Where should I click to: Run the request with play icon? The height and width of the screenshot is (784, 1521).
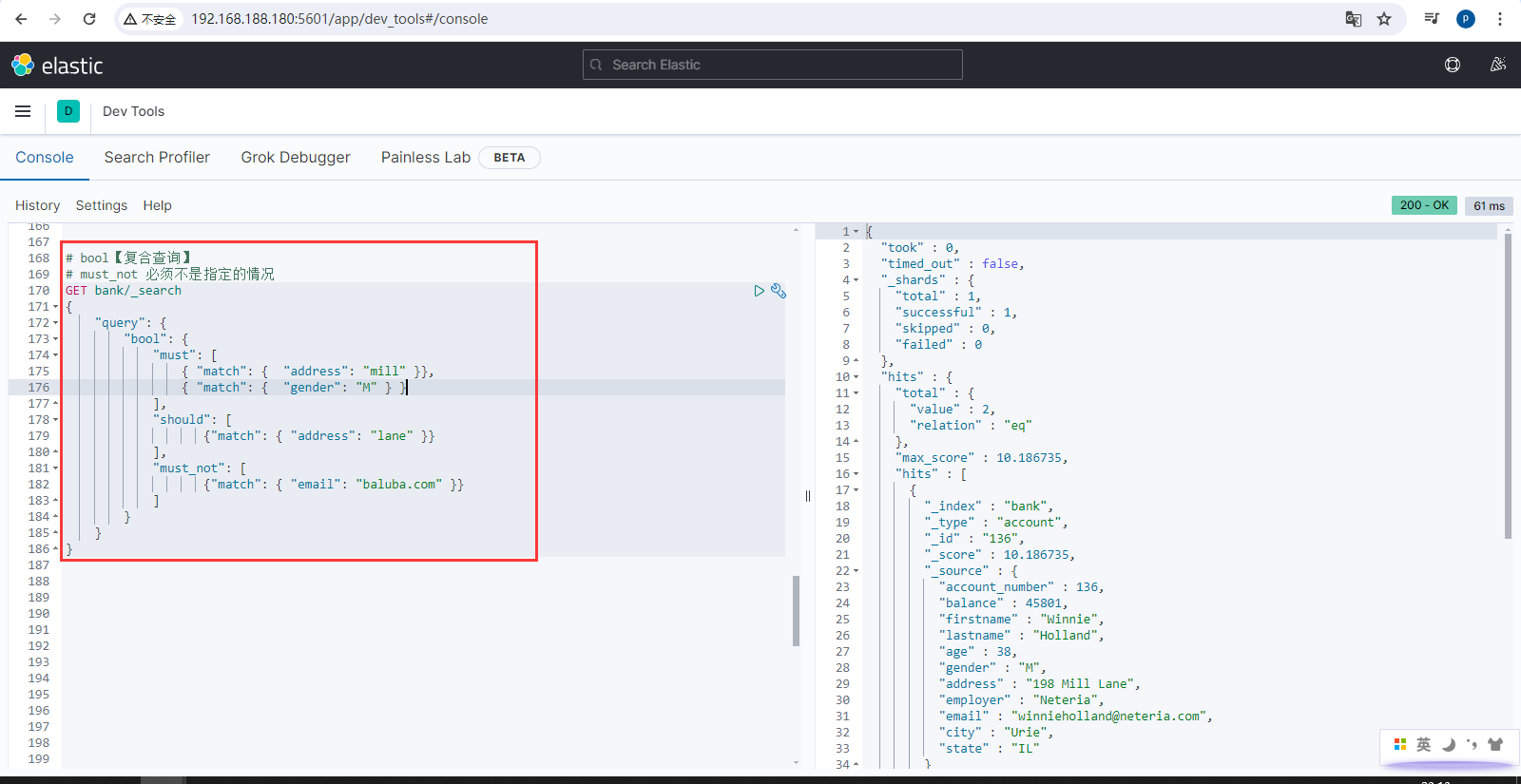(x=759, y=291)
